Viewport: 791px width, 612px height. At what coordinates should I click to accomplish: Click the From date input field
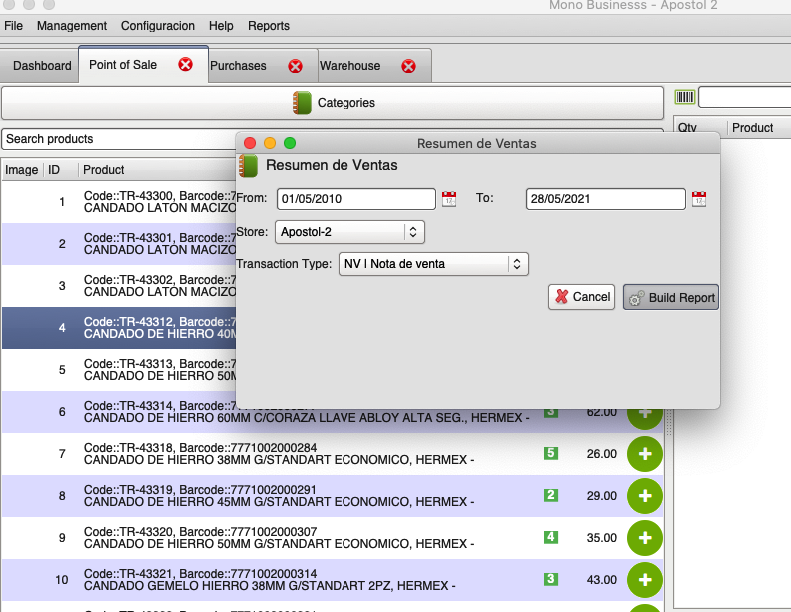coord(356,199)
